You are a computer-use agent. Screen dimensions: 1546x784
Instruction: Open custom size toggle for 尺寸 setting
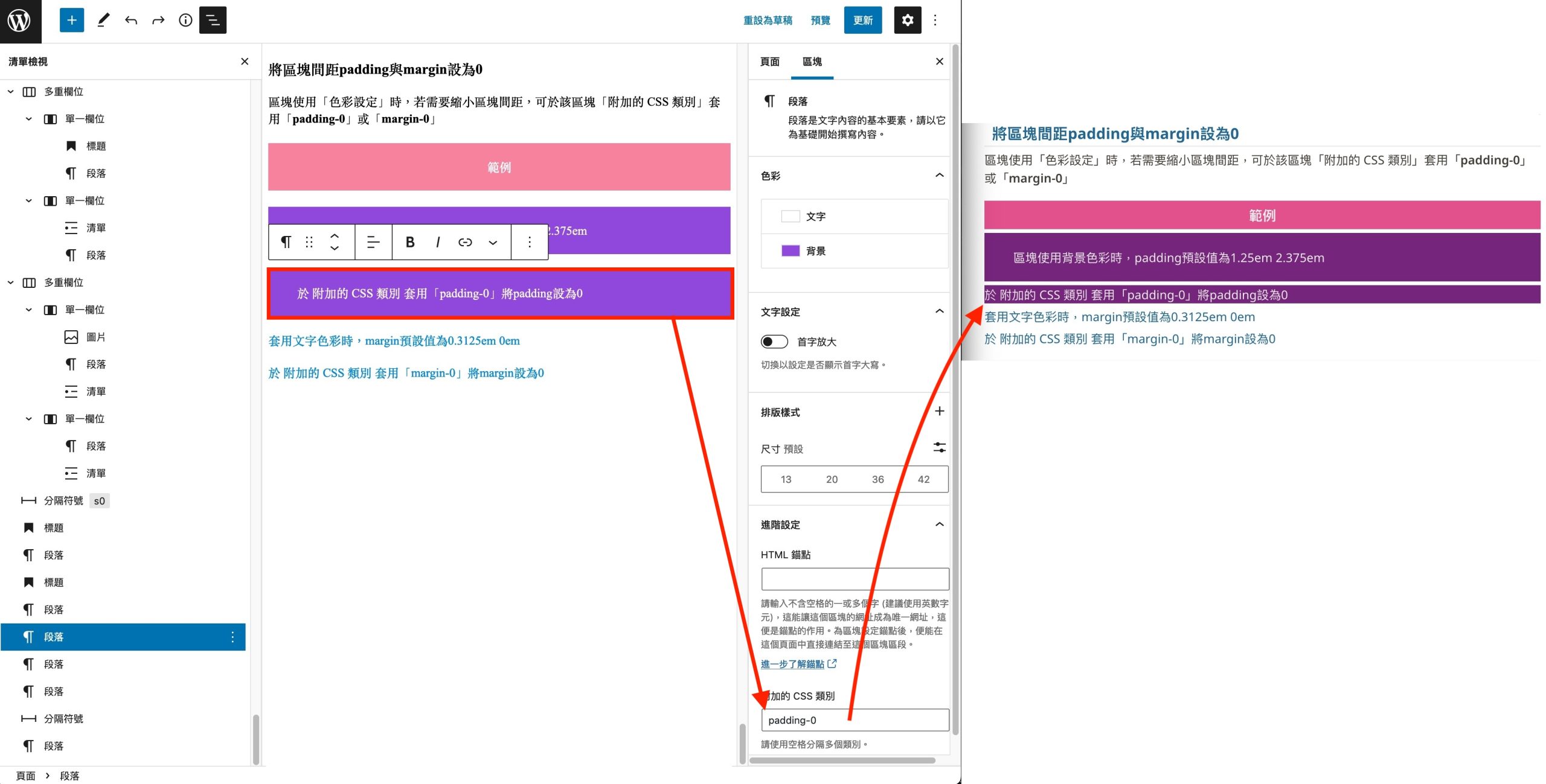(939, 448)
